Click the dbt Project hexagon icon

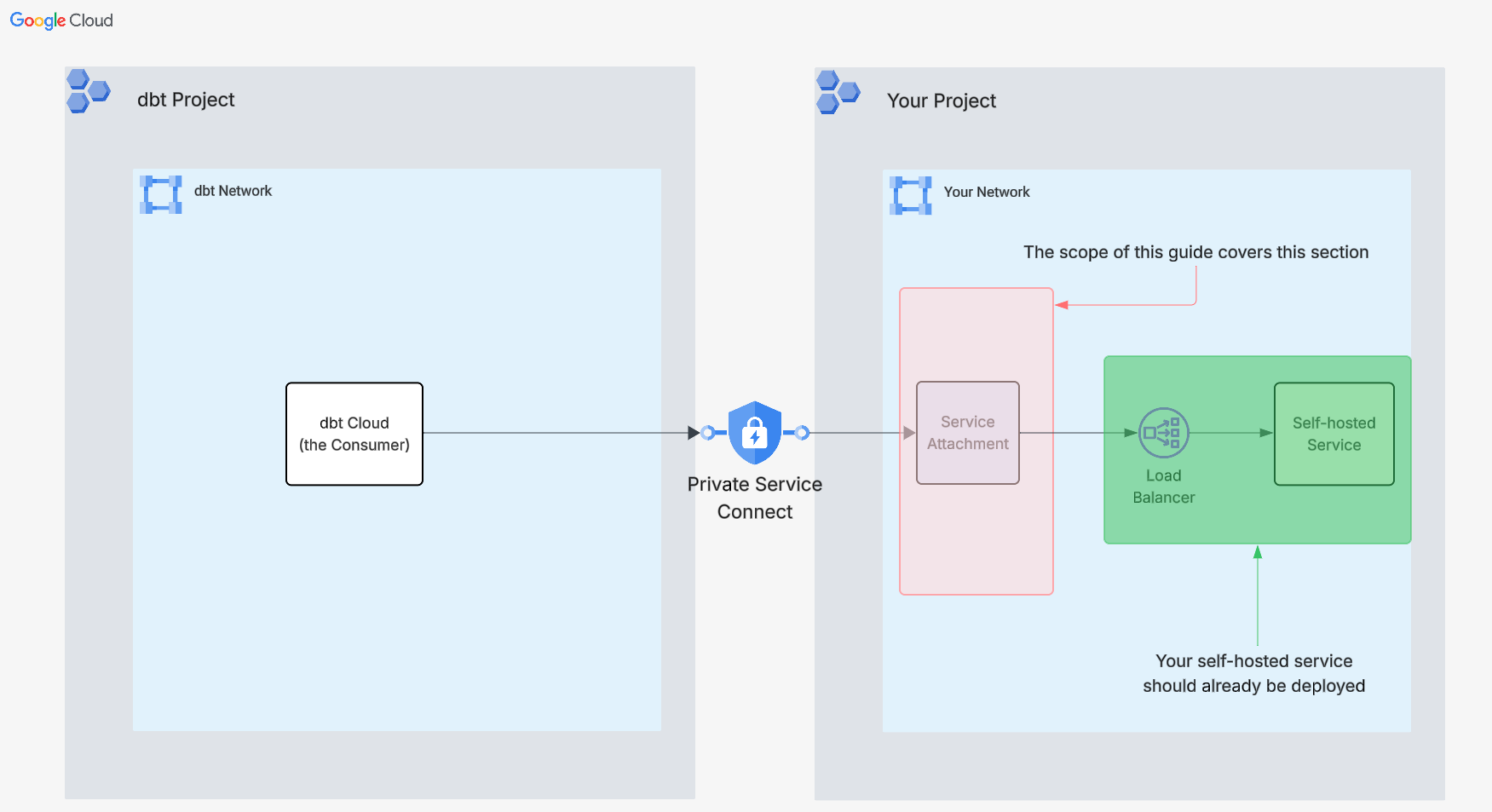tap(88, 91)
